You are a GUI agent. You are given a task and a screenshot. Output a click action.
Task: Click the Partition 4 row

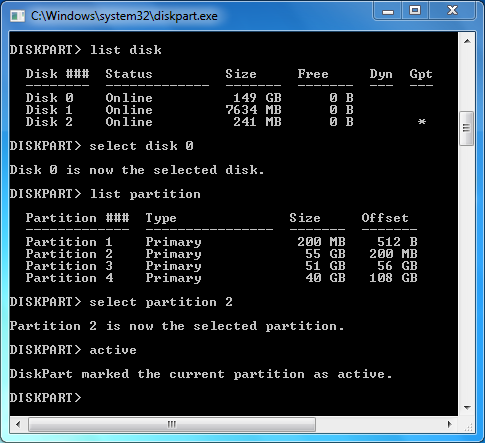pyautogui.click(x=221, y=278)
